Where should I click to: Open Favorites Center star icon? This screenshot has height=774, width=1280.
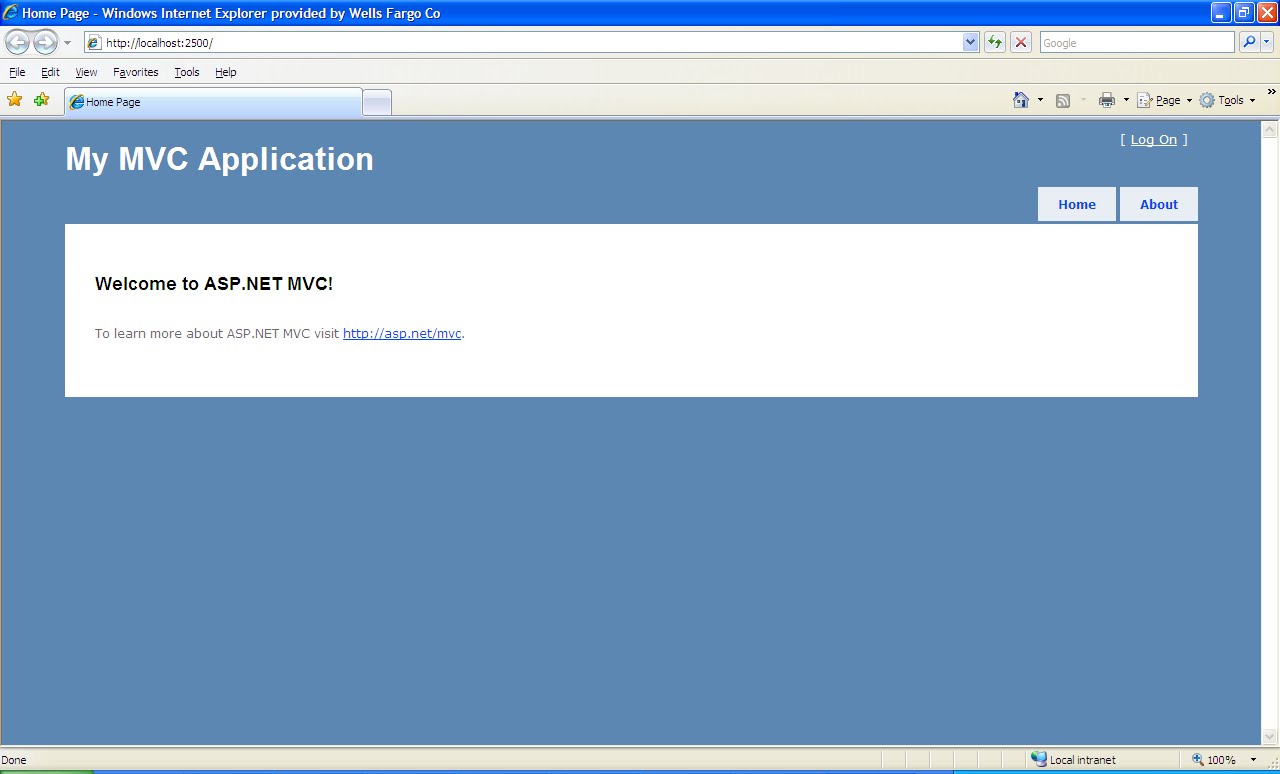pos(14,100)
